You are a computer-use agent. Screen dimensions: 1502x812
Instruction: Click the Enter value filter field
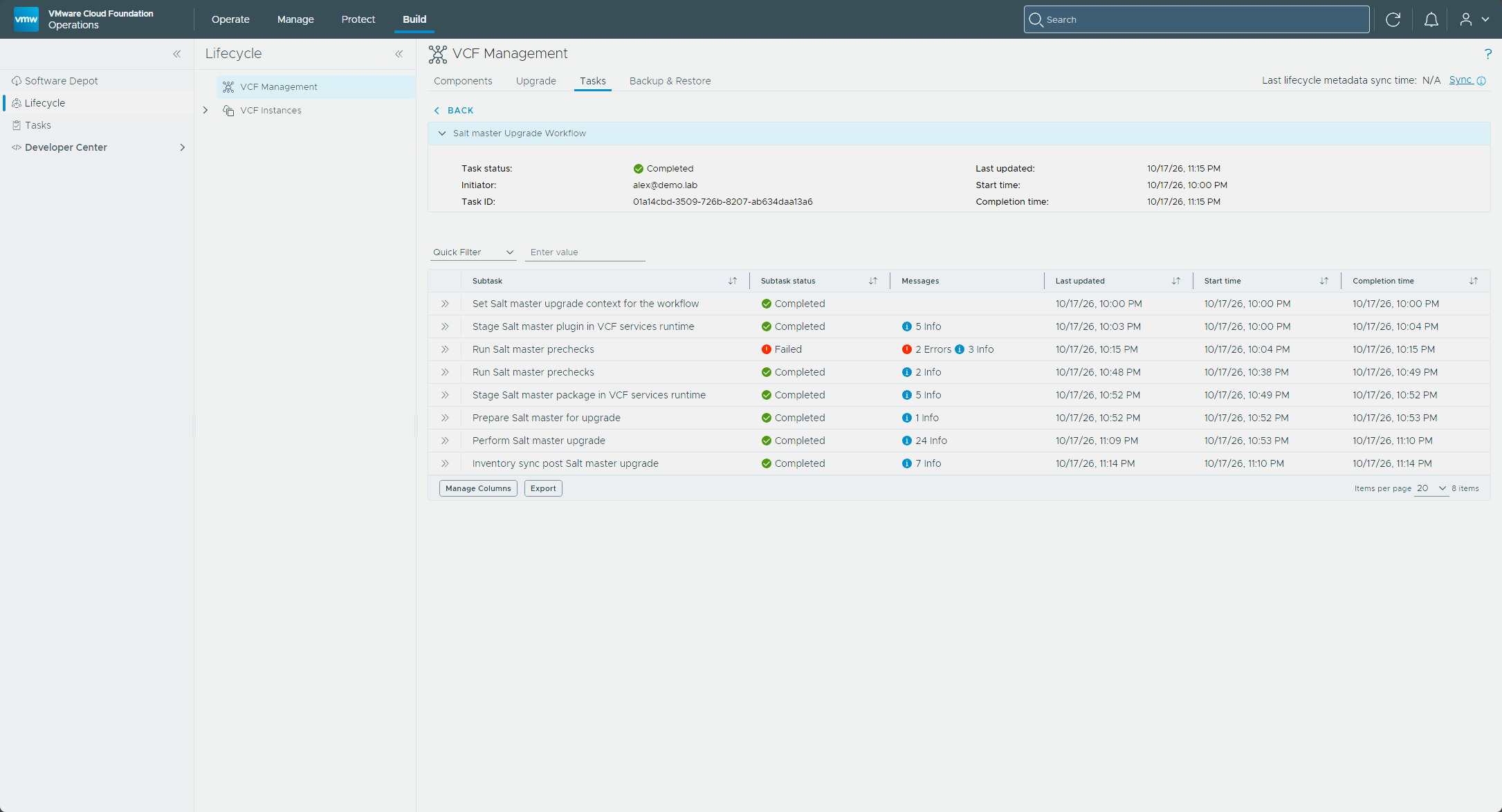click(585, 252)
